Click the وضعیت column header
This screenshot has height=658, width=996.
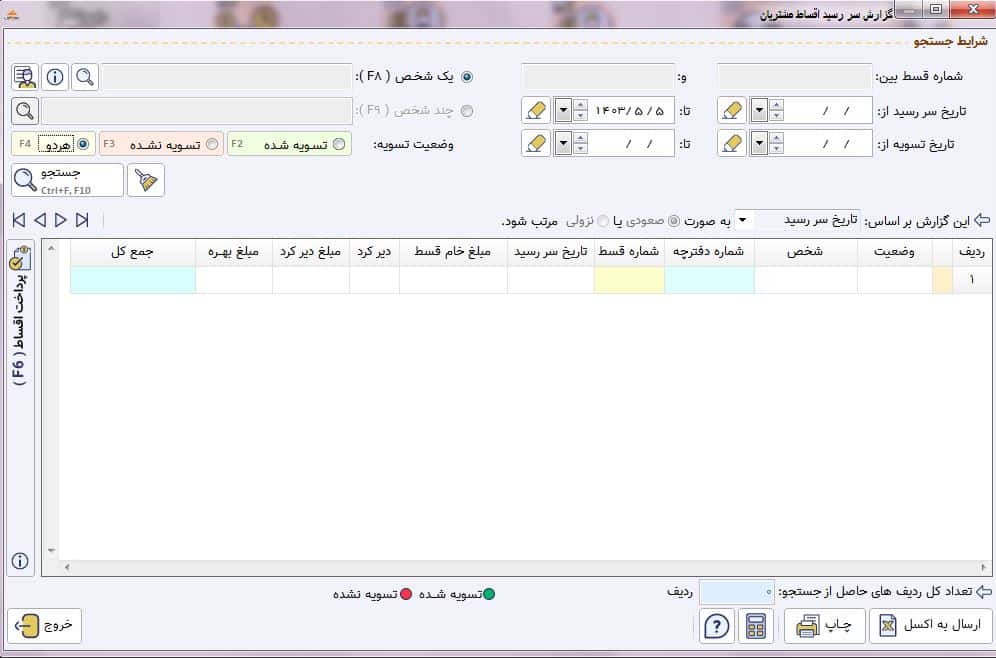pyautogui.click(x=894, y=252)
